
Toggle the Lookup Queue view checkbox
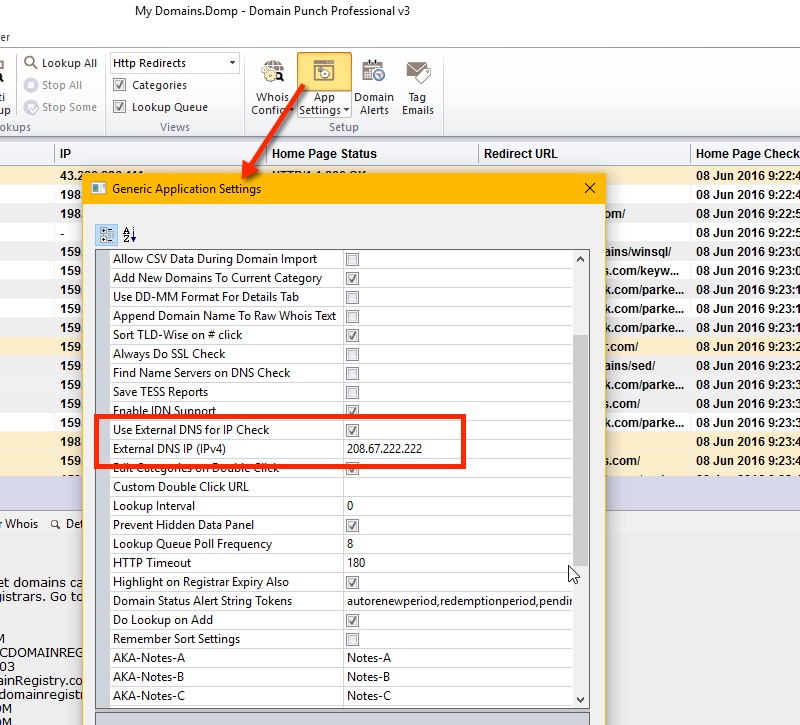[x=119, y=107]
